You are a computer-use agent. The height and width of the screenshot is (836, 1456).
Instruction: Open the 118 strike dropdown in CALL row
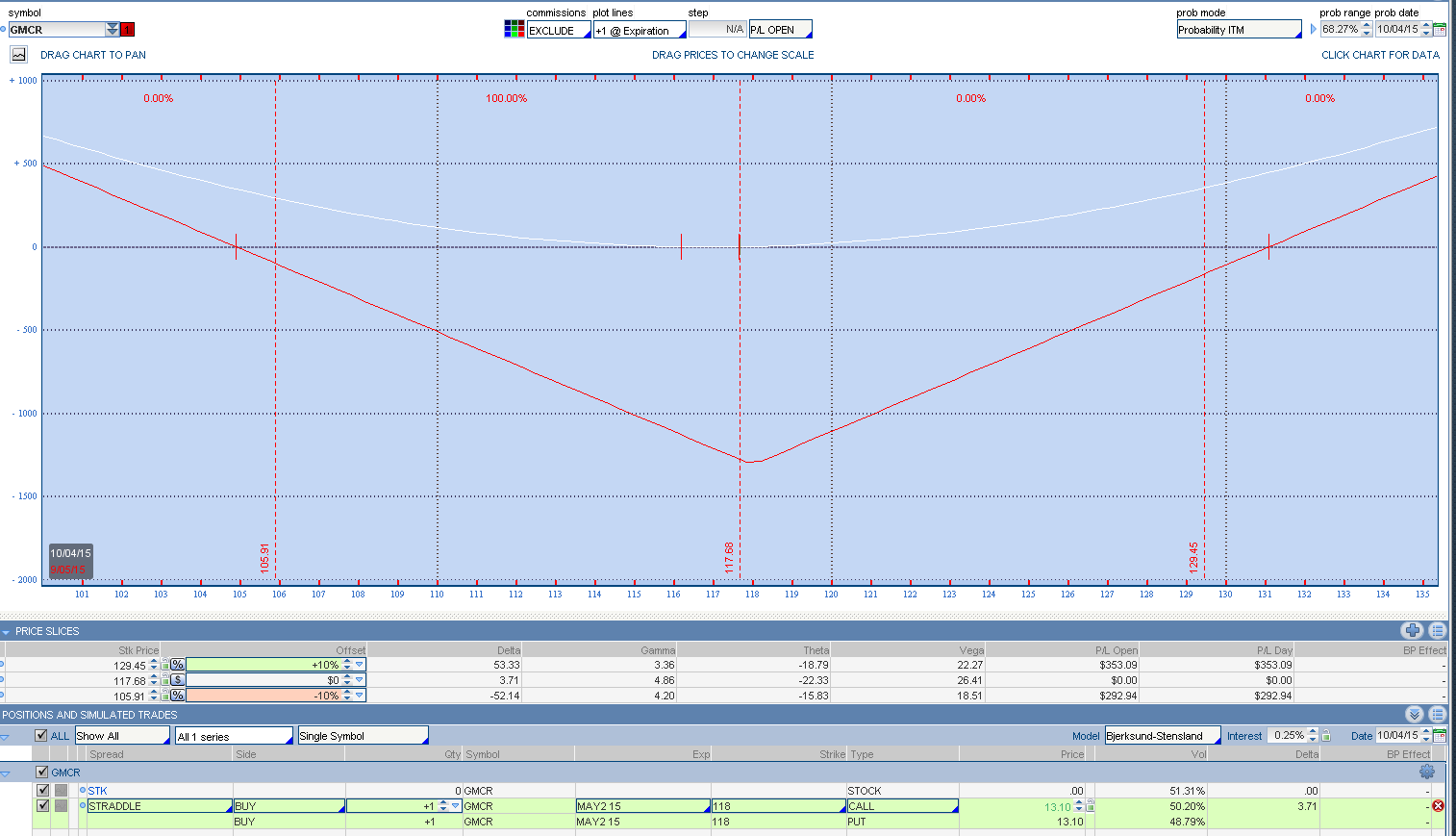tap(778, 806)
